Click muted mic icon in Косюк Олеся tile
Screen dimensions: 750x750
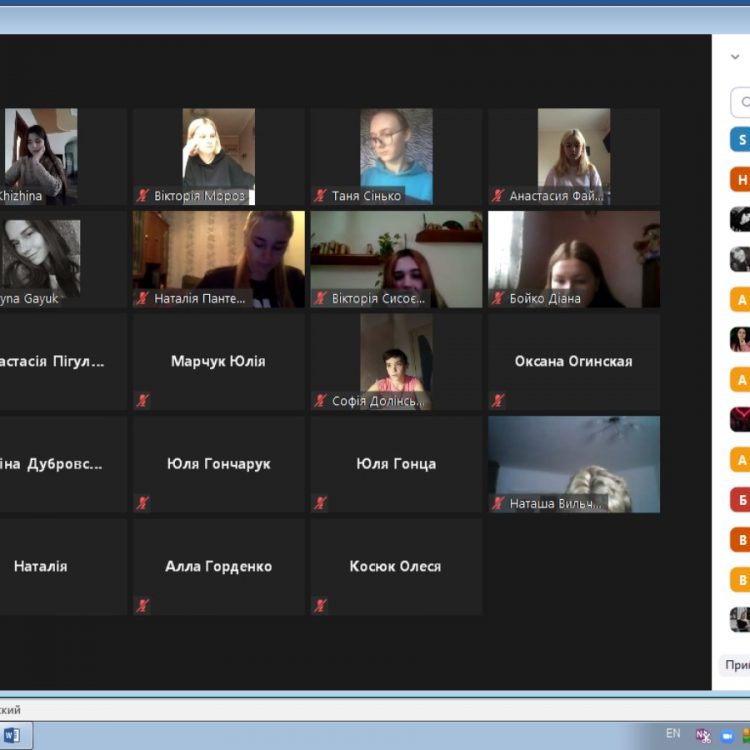click(x=320, y=606)
